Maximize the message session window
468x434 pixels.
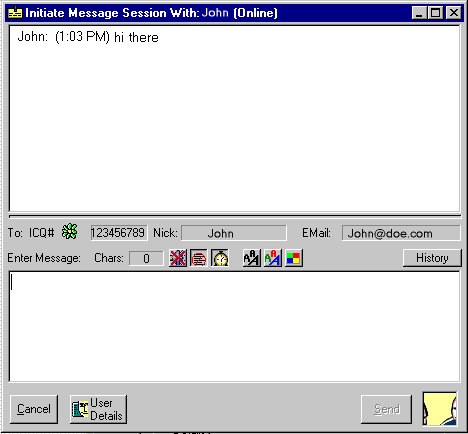coord(435,13)
